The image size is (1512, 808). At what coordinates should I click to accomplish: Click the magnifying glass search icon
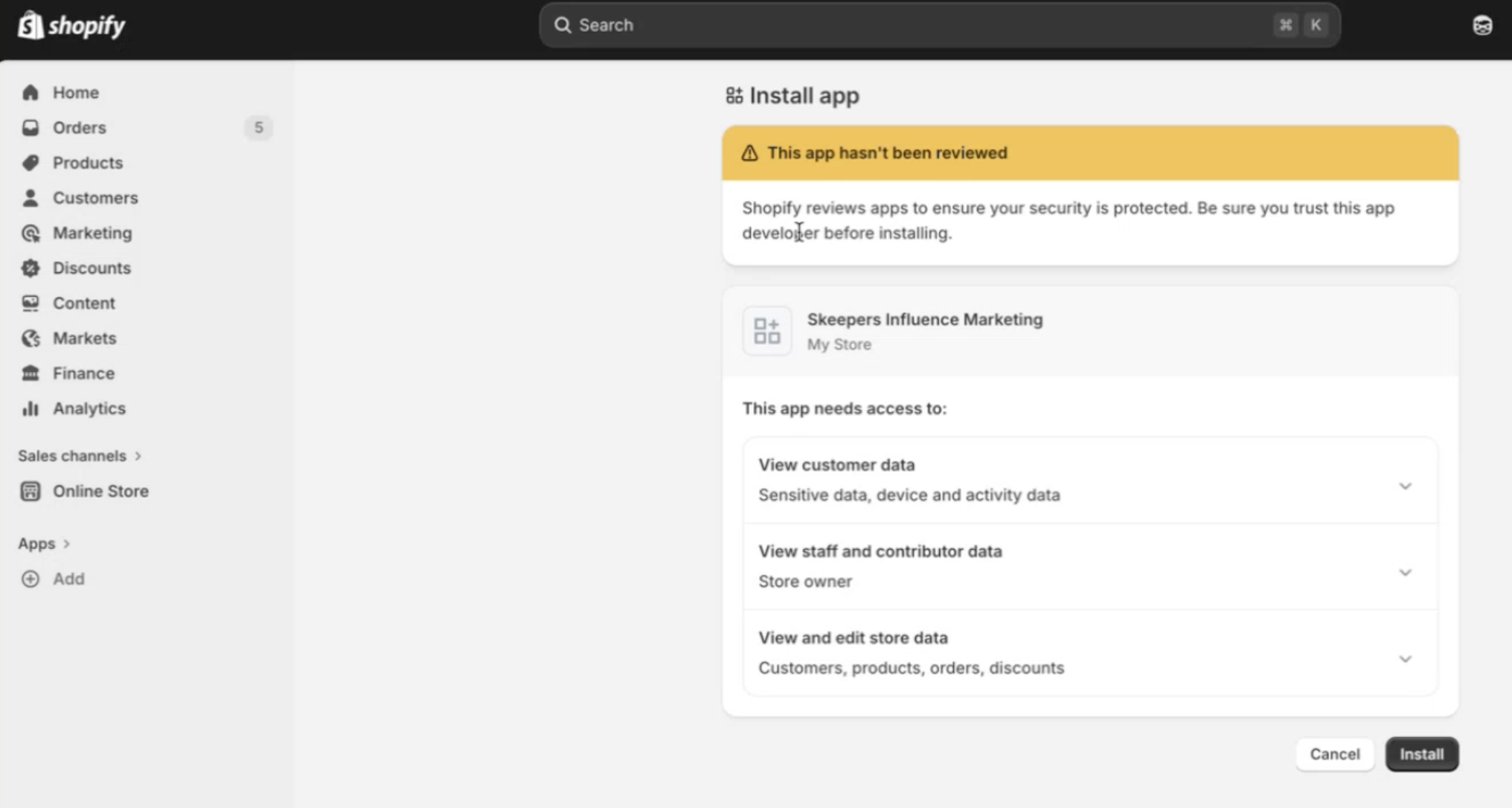click(x=563, y=25)
